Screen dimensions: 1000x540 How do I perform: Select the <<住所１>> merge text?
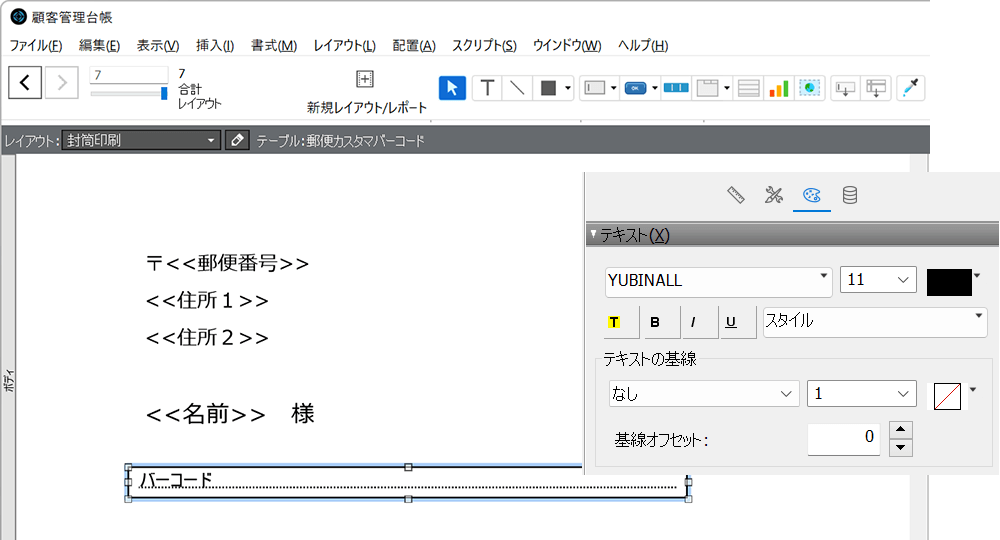point(207,300)
